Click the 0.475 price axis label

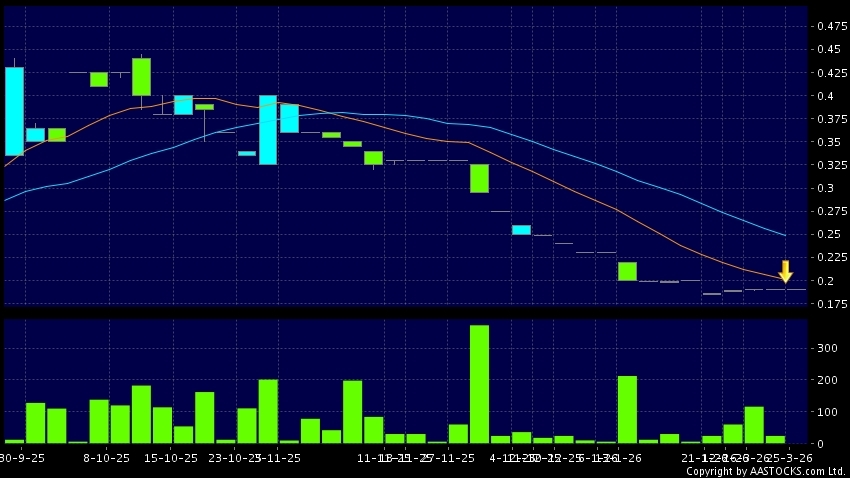[831, 26]
